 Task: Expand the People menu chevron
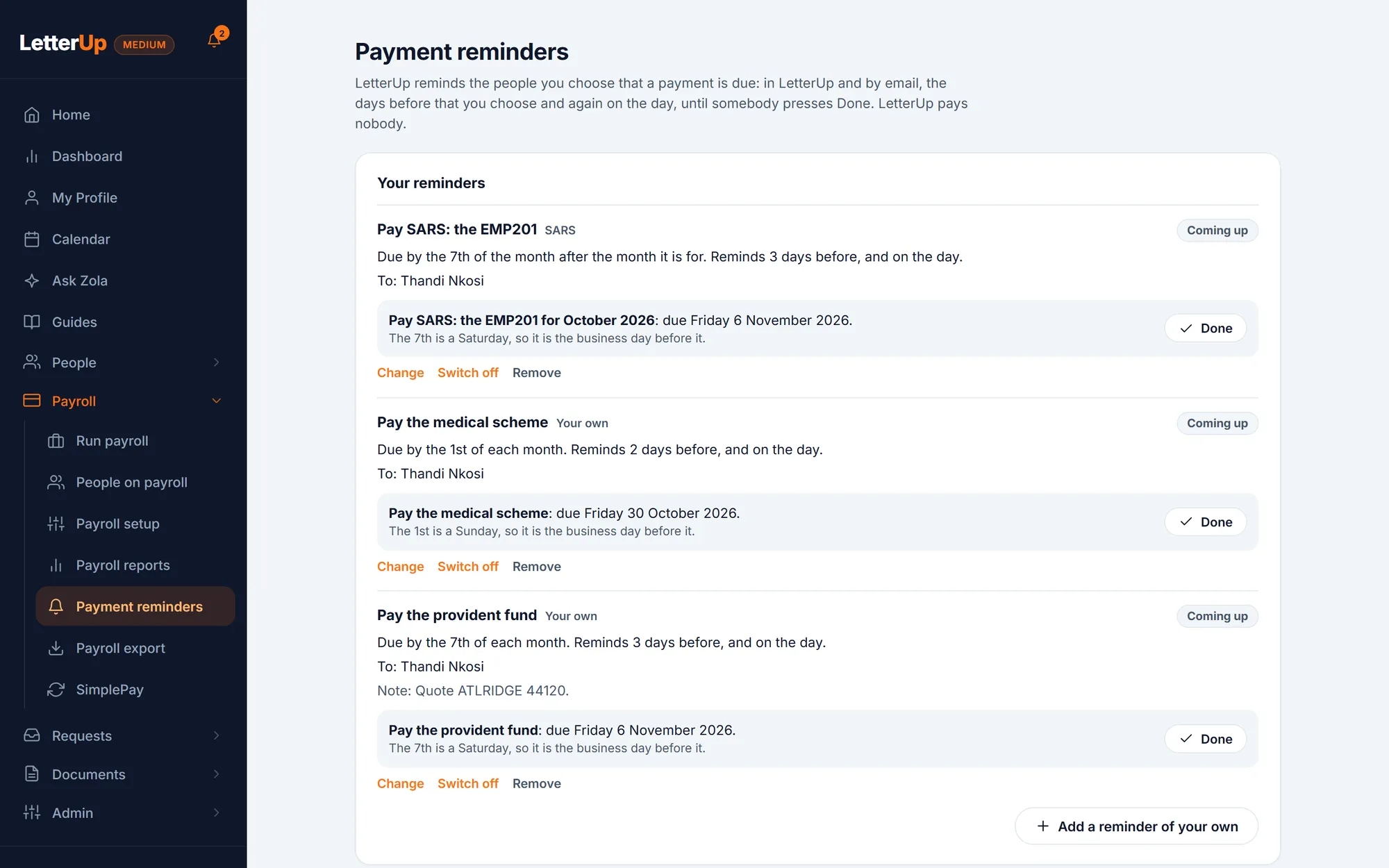(x=217, y=362)
